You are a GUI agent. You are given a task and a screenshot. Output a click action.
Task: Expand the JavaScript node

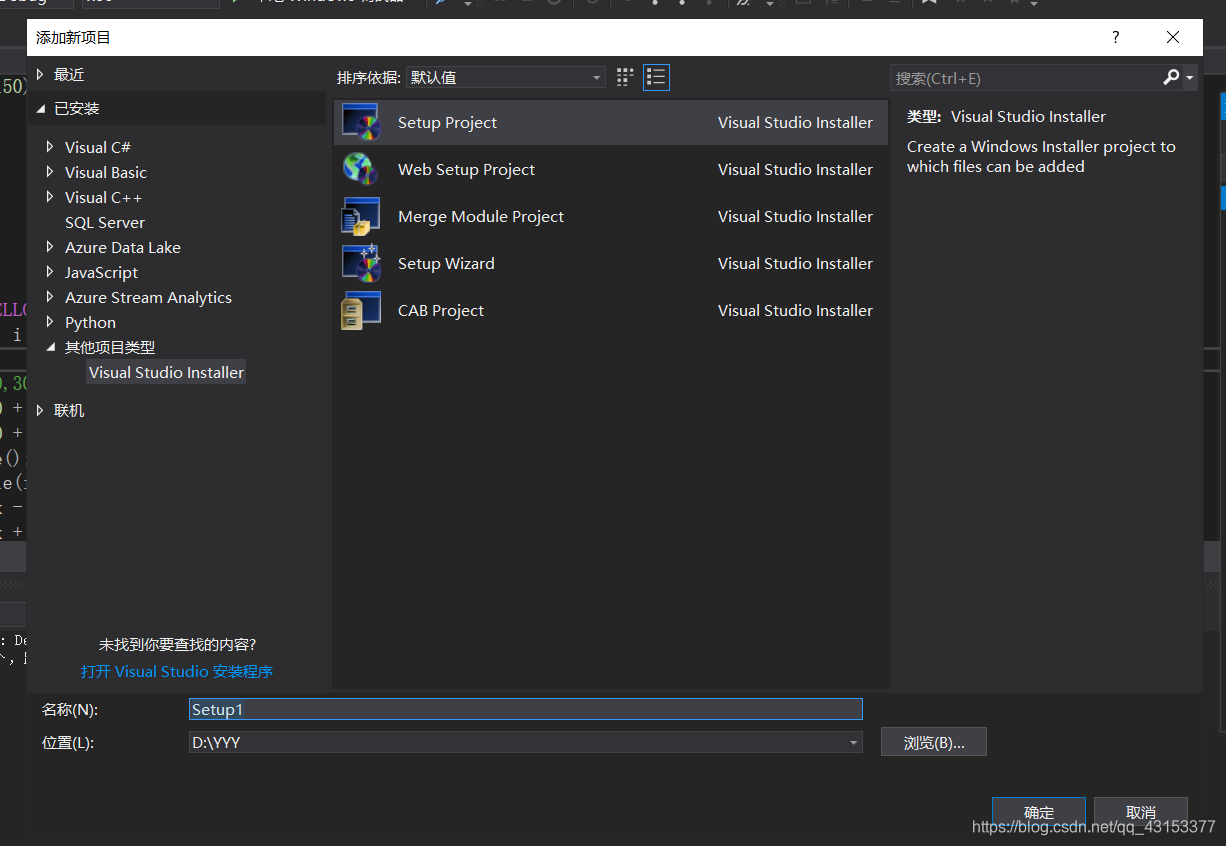[51, 272]
